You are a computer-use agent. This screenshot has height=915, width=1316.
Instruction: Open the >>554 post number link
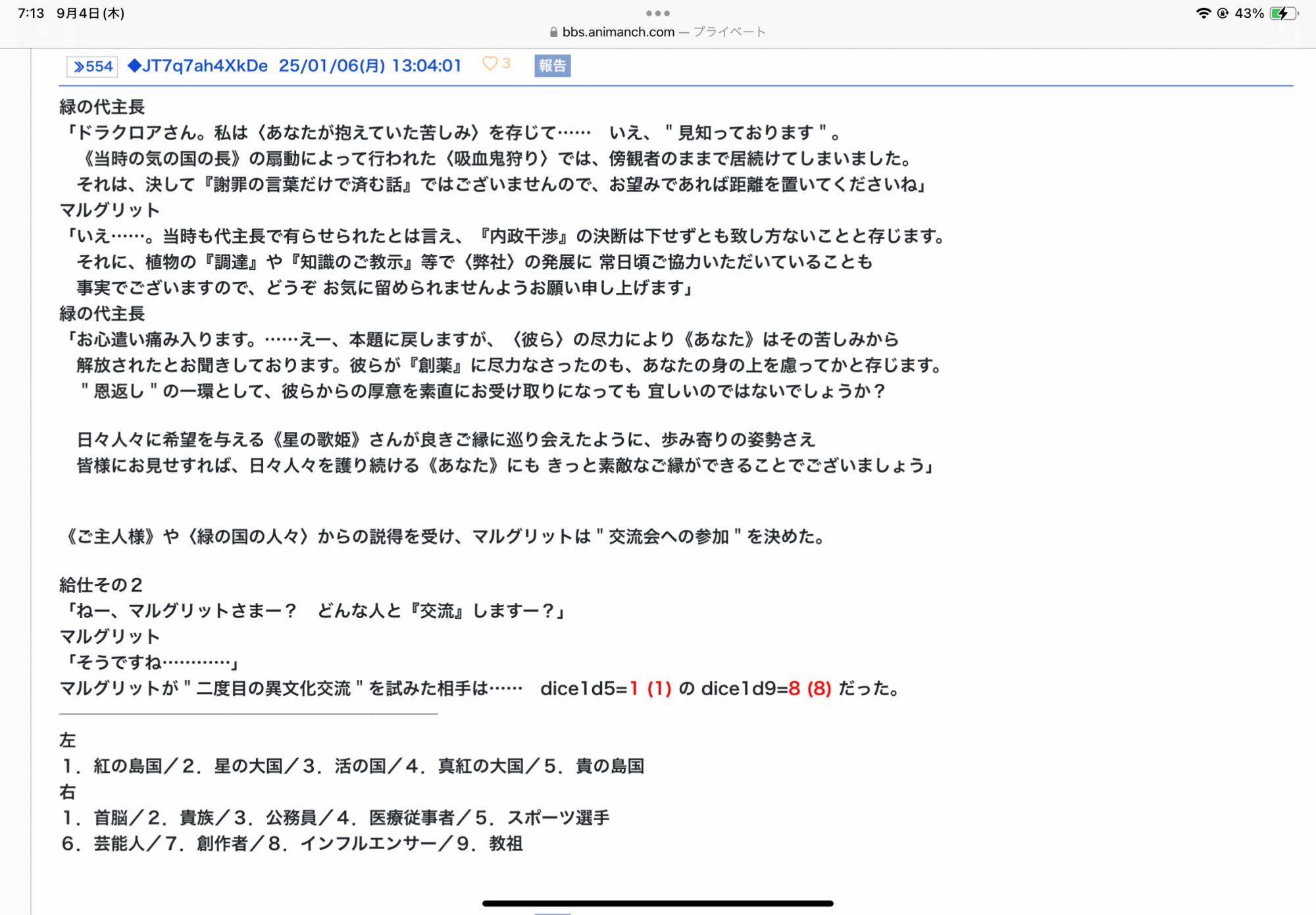point(93,66)
